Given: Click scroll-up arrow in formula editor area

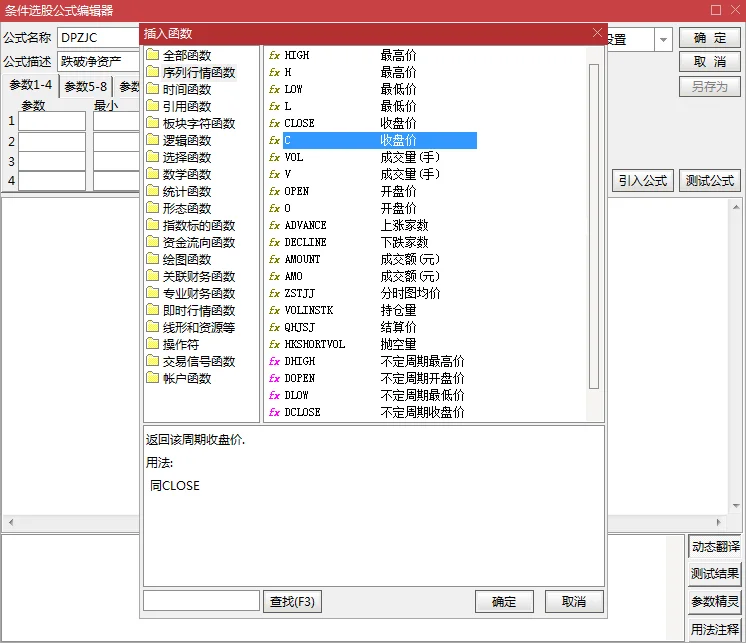Looking at the screenshot, I should 736,207.
